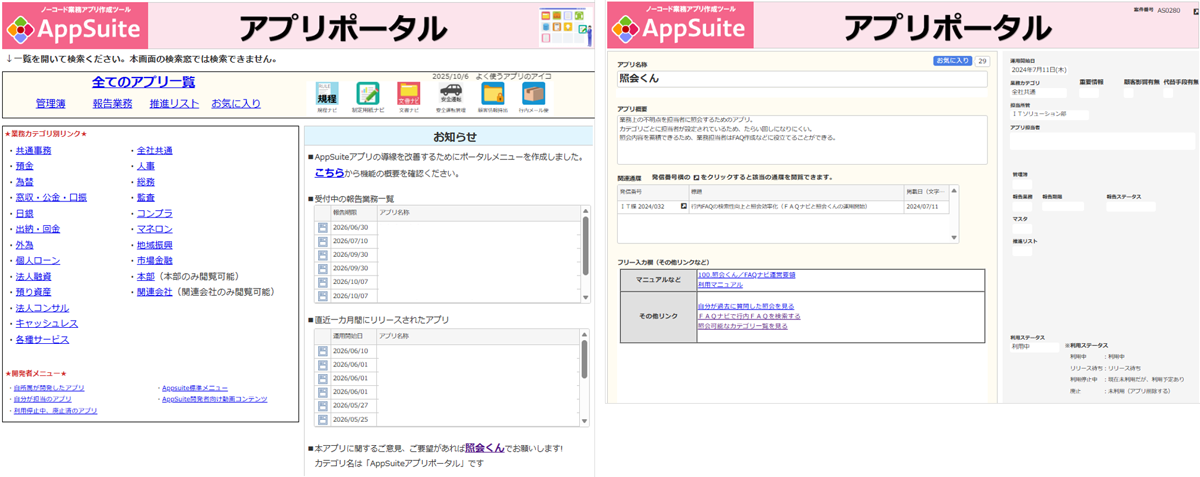The height and width of the screenshot is (477, 1200).
Task: Open the 制定用紙ナビ pencil icon
Action: pyautogui.click(x=368, y=94)
